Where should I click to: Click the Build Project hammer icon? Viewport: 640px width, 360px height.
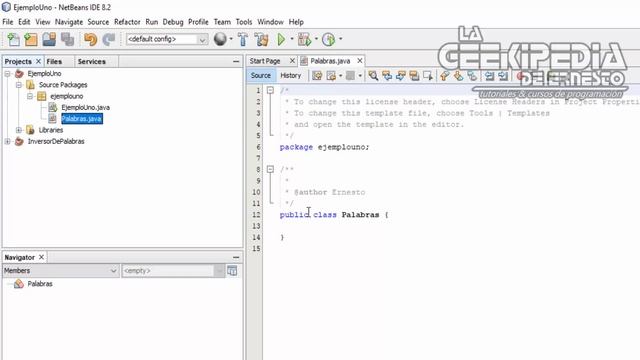pyautogui.click(x=243, y=39)
